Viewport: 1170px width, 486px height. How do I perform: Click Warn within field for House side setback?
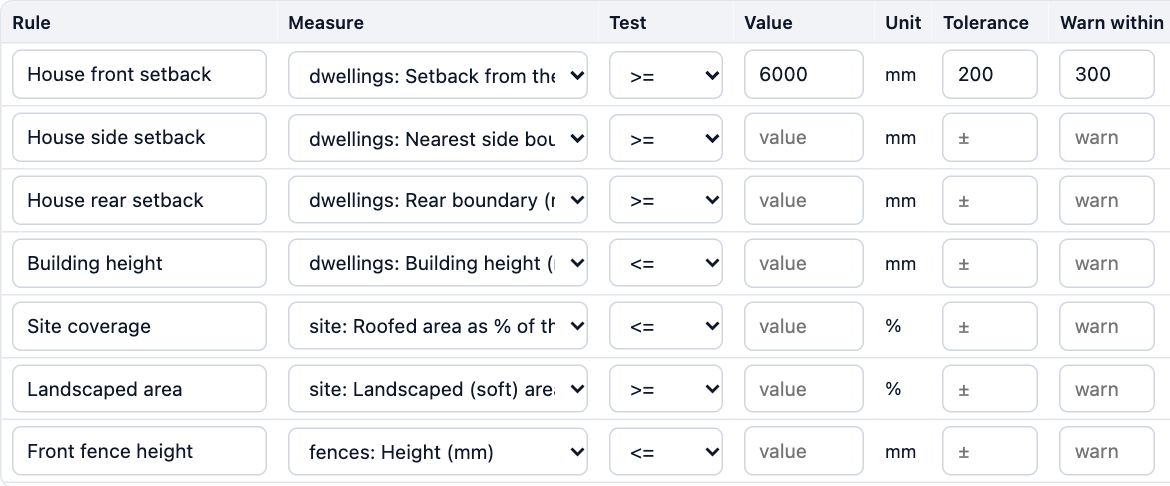click(1107, 137)
